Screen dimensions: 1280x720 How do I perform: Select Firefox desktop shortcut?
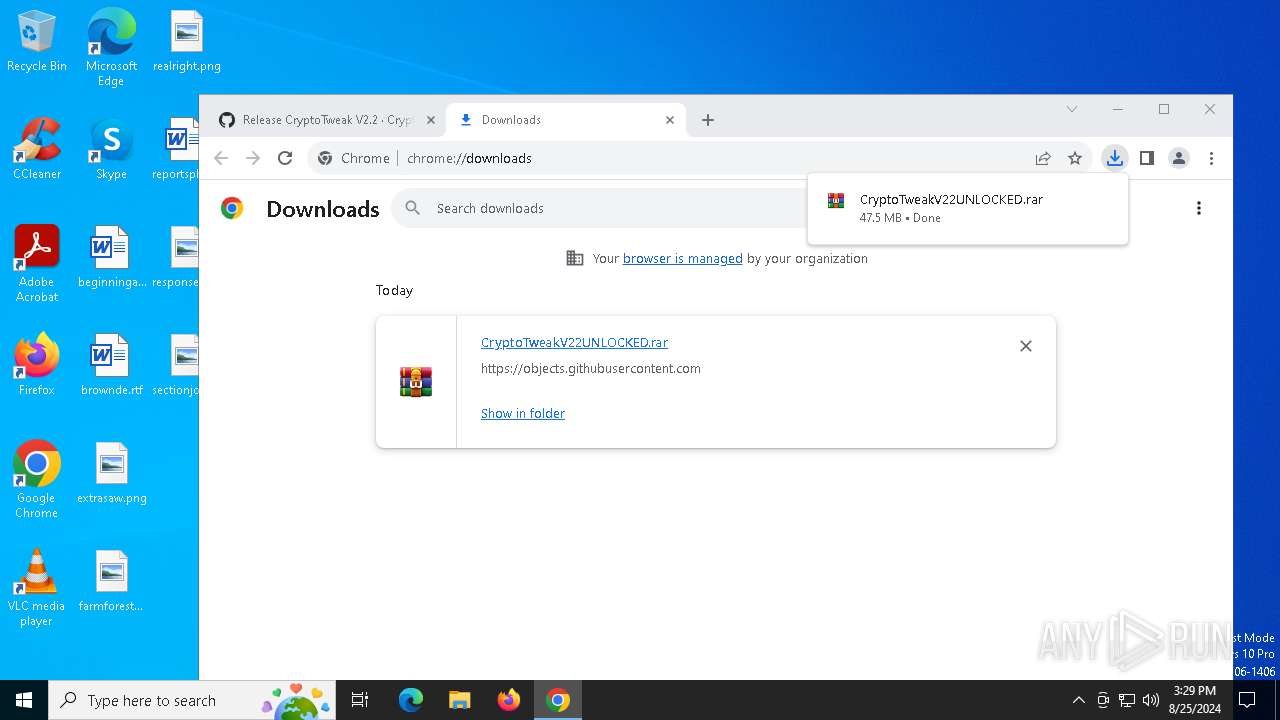(37, 365)
